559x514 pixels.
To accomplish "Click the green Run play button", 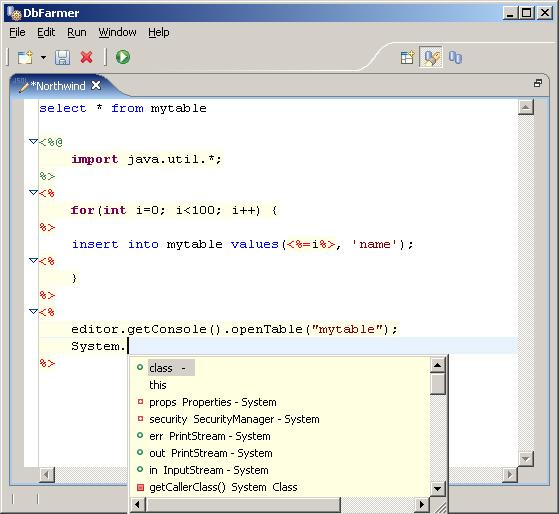I will point(123,57).
